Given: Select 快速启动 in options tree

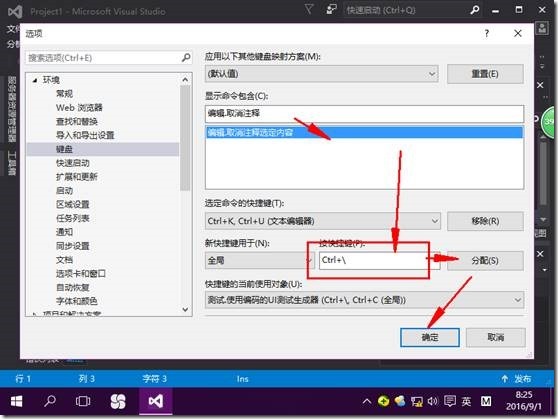Looking at the screenshot, I should point(73,163).
